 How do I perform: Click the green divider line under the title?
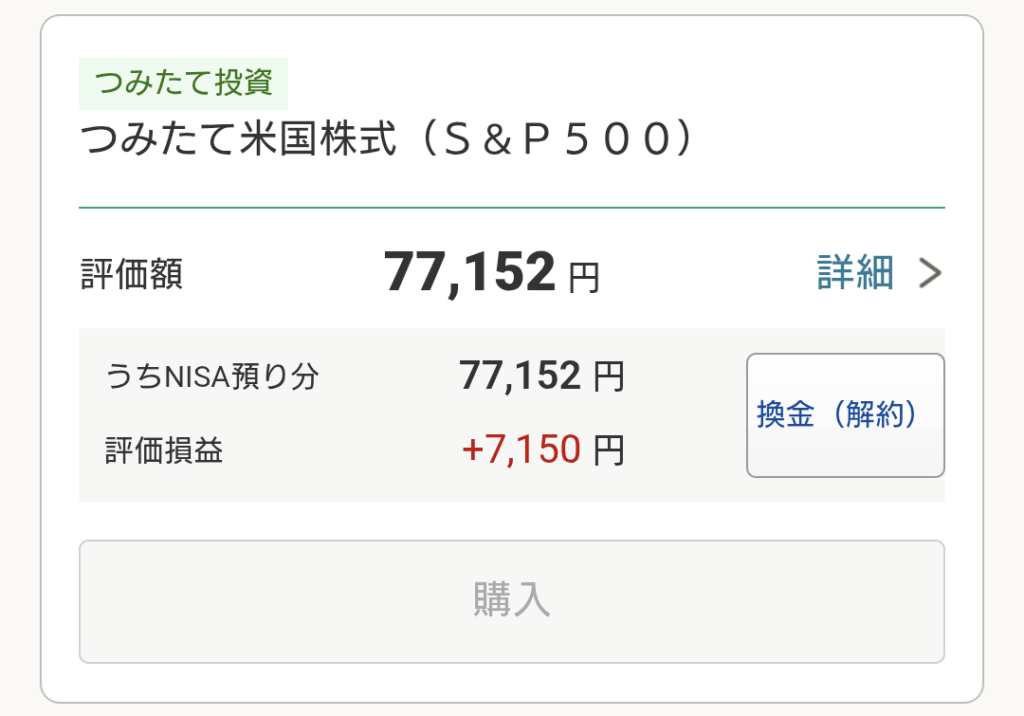pos(511,207)
